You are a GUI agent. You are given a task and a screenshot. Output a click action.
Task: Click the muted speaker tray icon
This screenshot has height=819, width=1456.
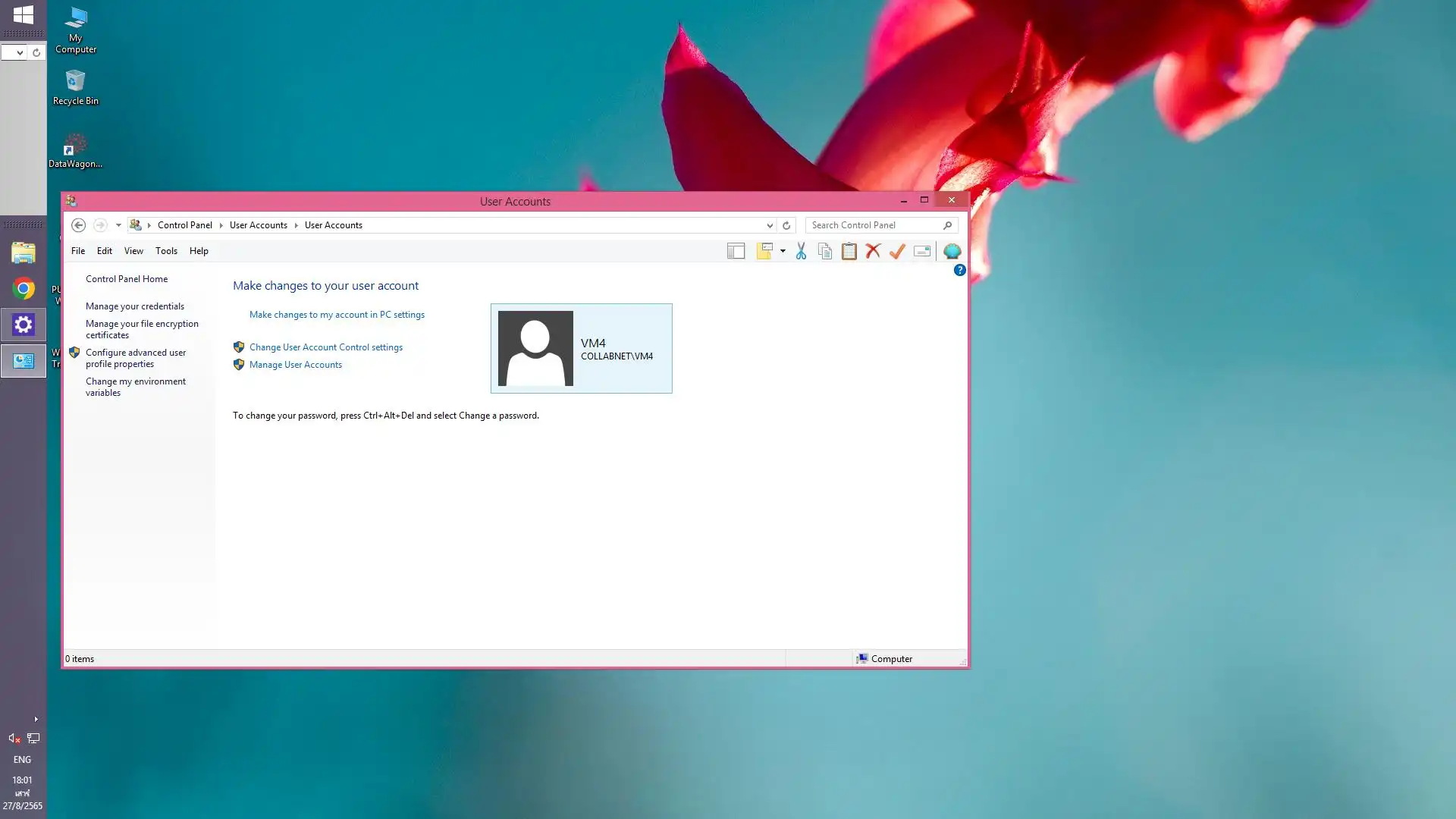point(14,738)
